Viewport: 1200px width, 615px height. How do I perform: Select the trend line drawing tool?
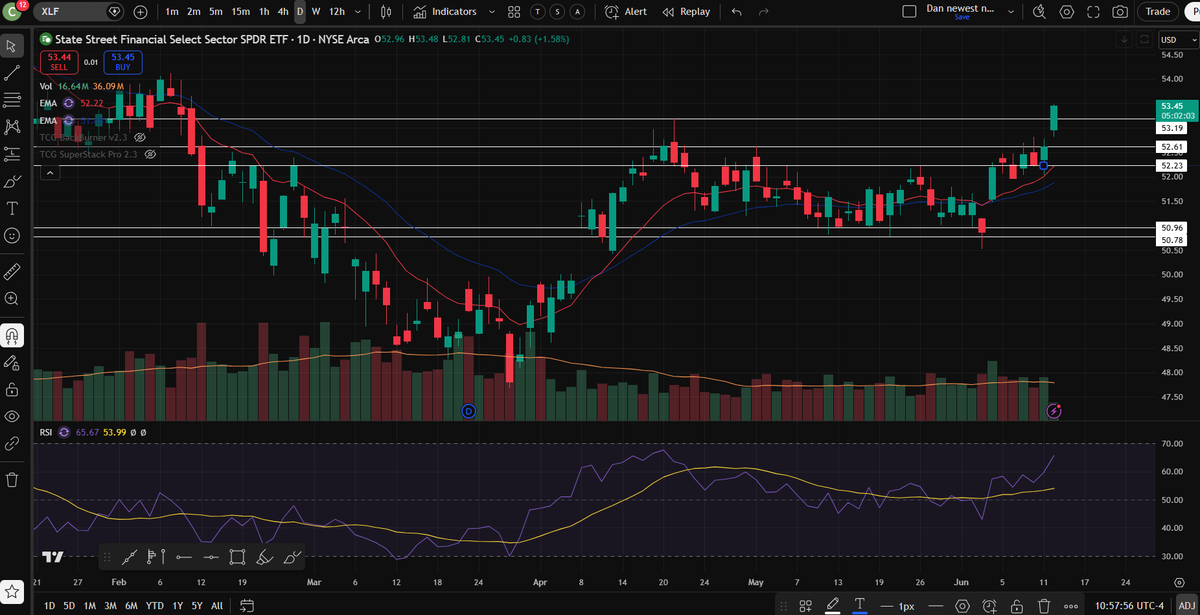[12, 73]
